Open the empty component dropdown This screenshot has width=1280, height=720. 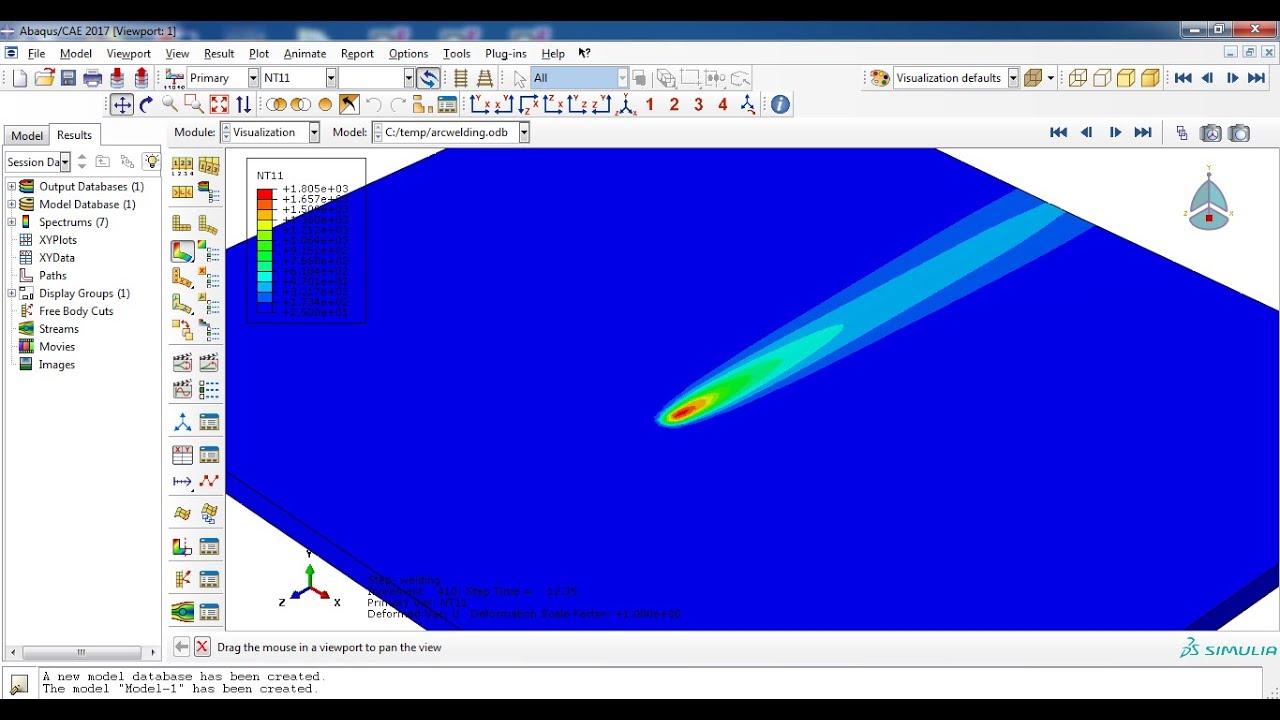[408, 78]
